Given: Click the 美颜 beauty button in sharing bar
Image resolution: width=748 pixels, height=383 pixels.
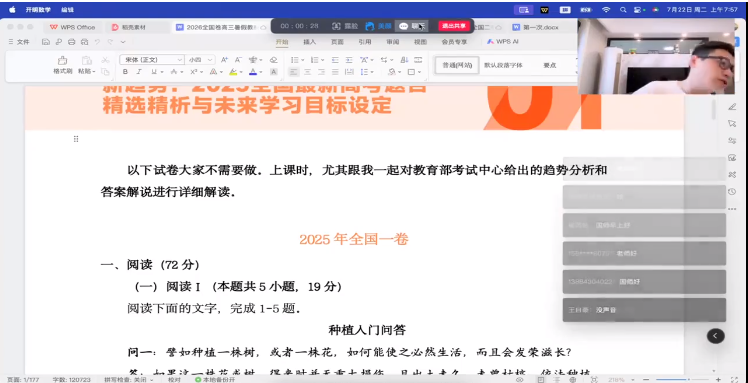Looking at the screenshot, I should 379,26.
